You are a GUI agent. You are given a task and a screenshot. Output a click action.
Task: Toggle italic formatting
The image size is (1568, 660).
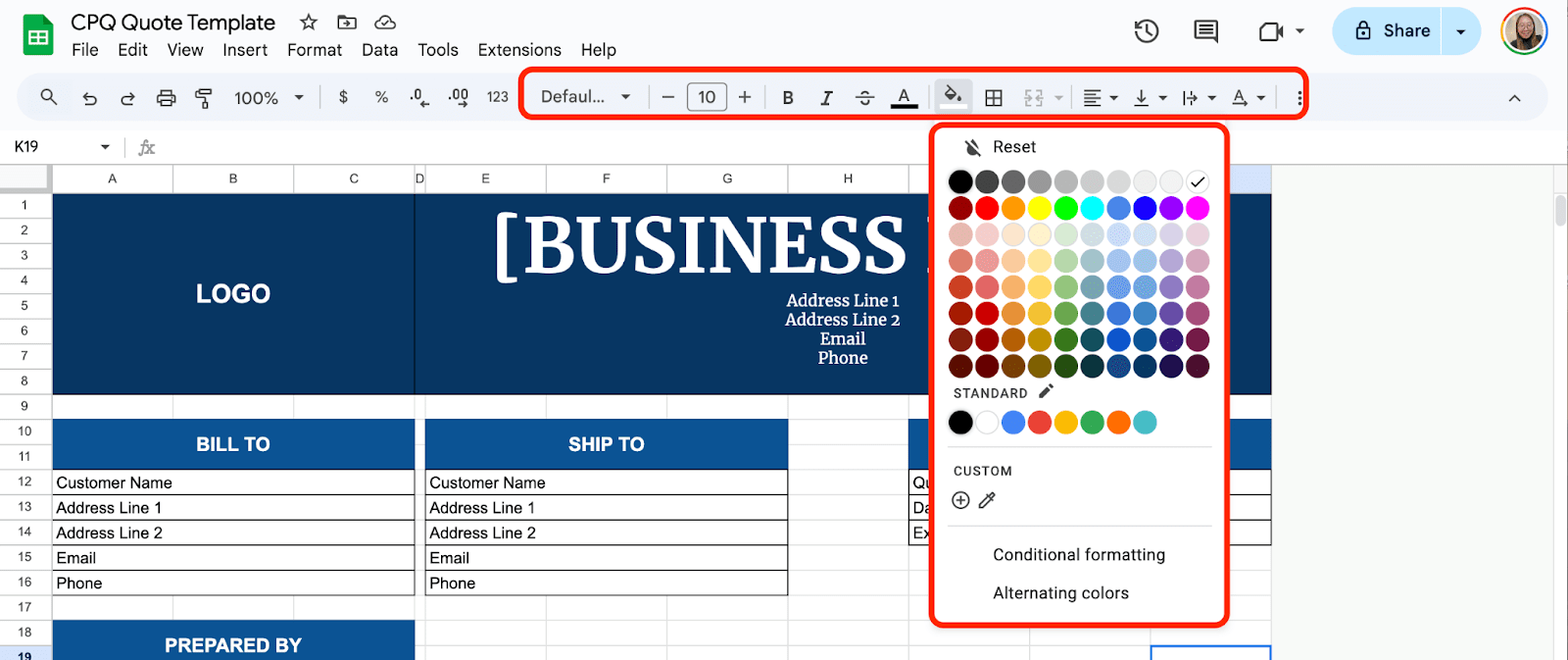[x=826, y=97]
